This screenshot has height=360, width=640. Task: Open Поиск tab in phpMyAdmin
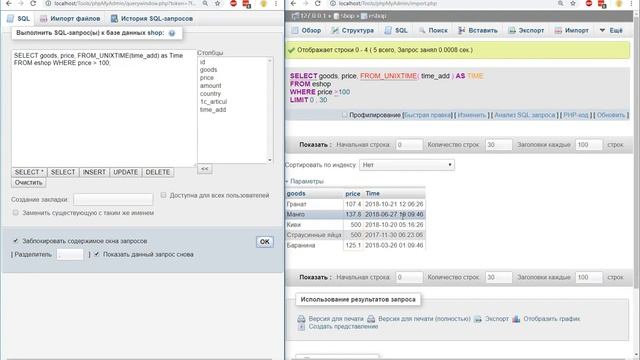pyautogui.click(x=433, y=30)
